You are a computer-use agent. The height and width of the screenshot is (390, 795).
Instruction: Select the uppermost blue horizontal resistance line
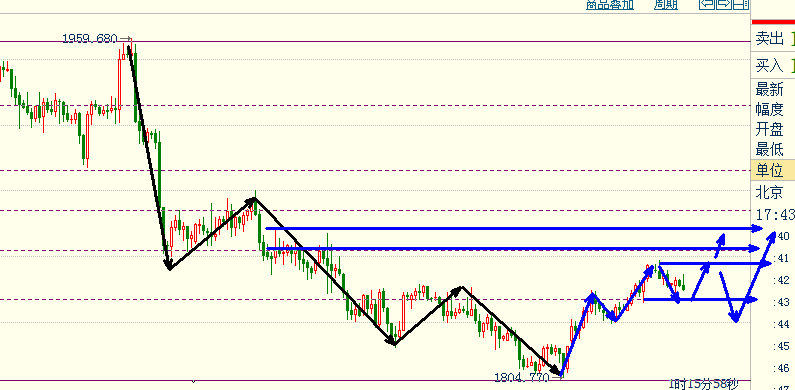pos(514,229)
